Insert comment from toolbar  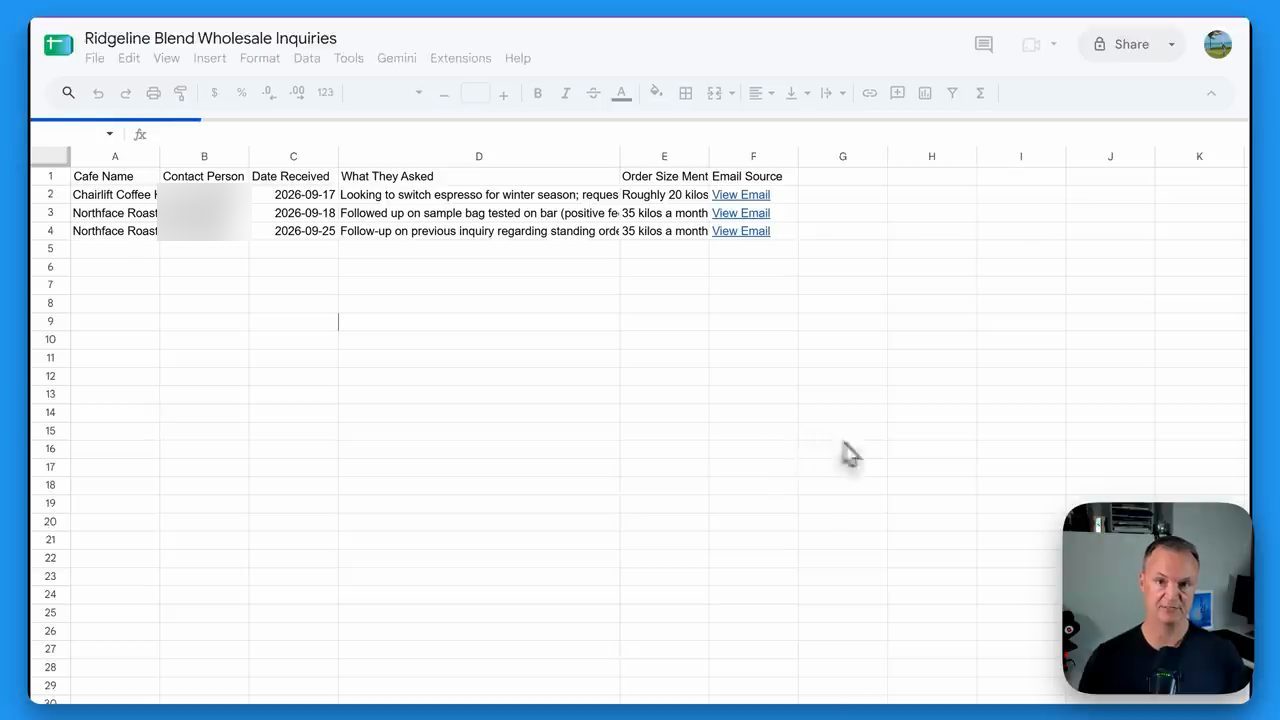898,93
